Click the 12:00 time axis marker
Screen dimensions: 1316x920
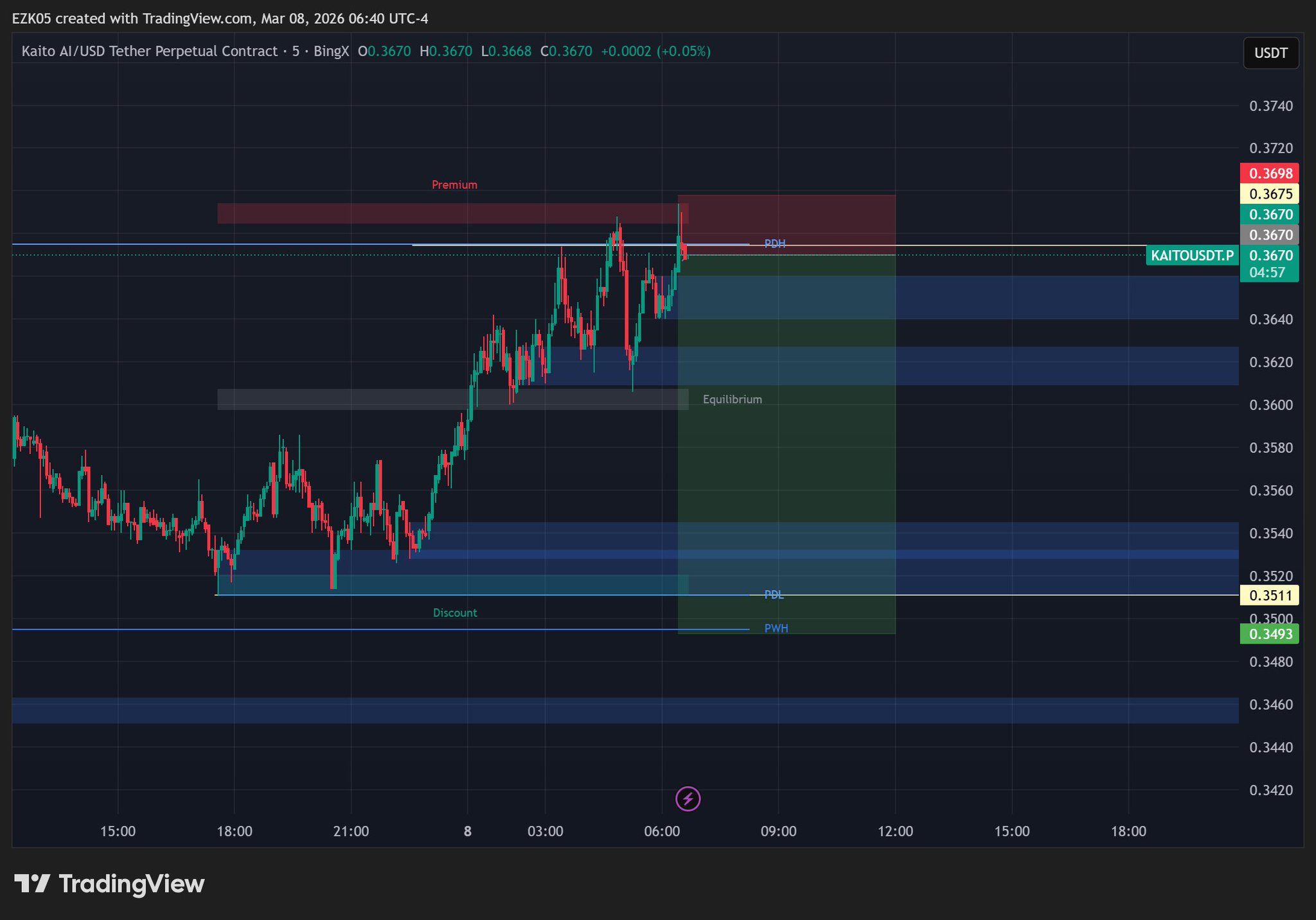(895, 831)
